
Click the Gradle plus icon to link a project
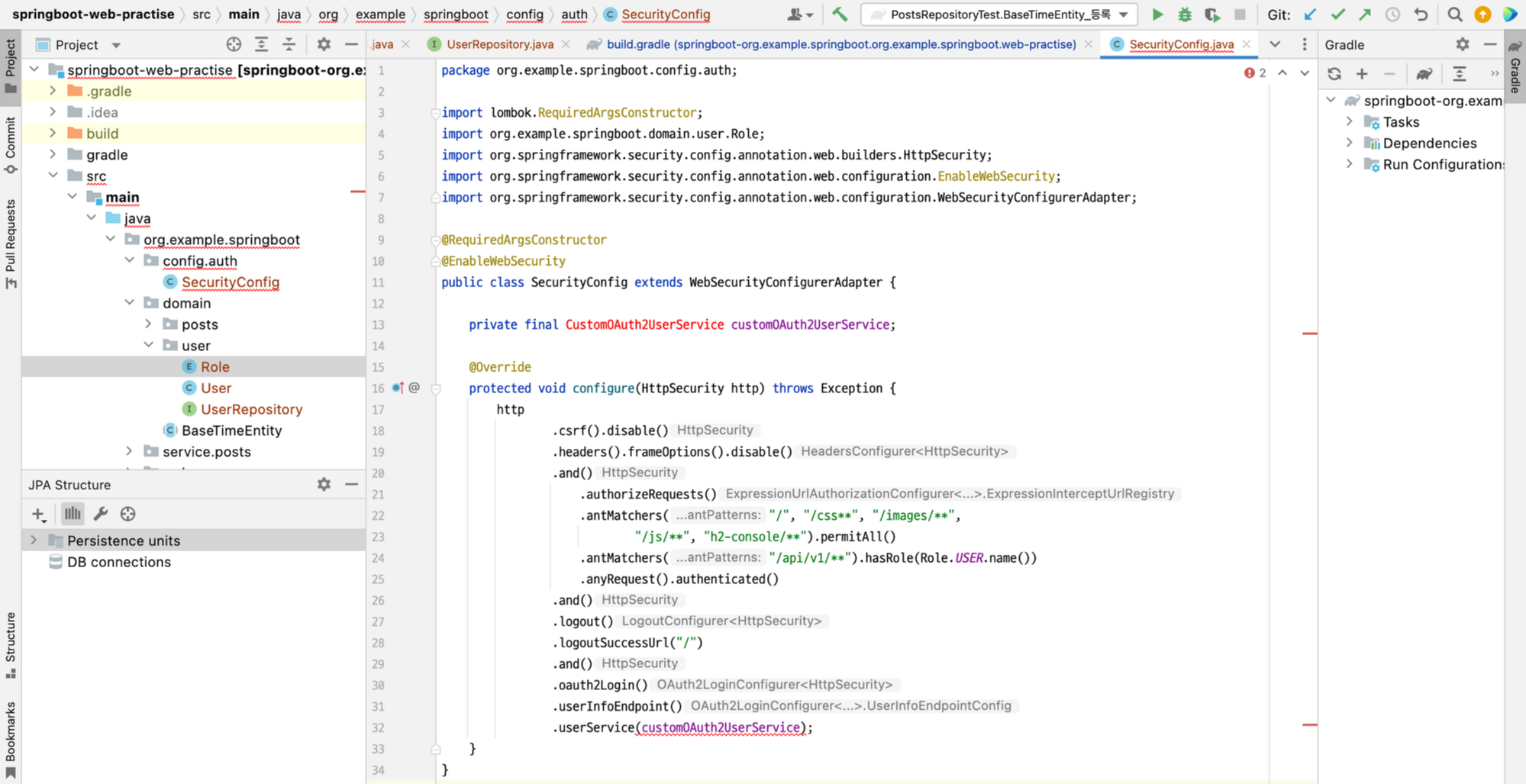pyautogui.click(x=1362, y=74)
